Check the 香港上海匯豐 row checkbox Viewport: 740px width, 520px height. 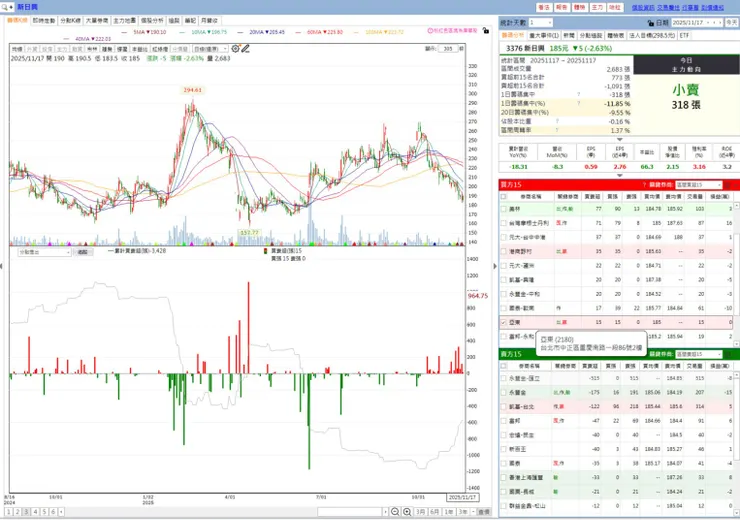pos(503,478)
